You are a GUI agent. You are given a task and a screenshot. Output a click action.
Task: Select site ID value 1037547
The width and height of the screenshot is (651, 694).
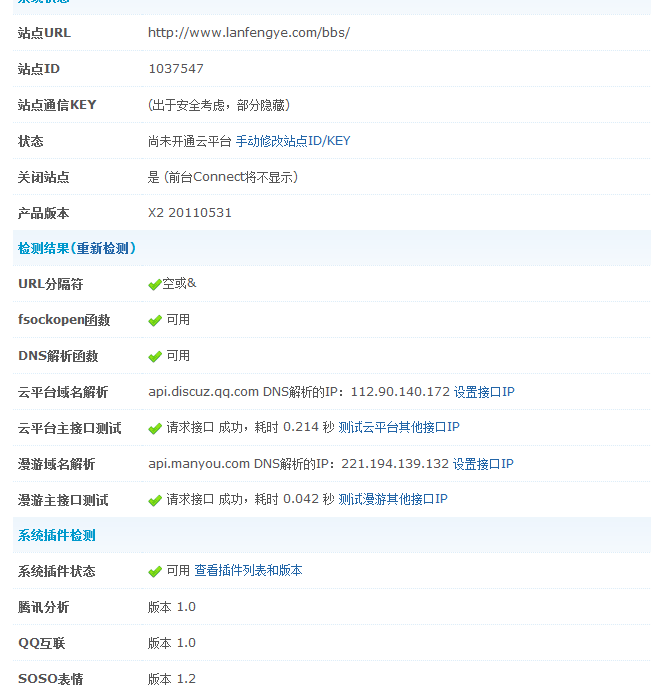(176, 69)
